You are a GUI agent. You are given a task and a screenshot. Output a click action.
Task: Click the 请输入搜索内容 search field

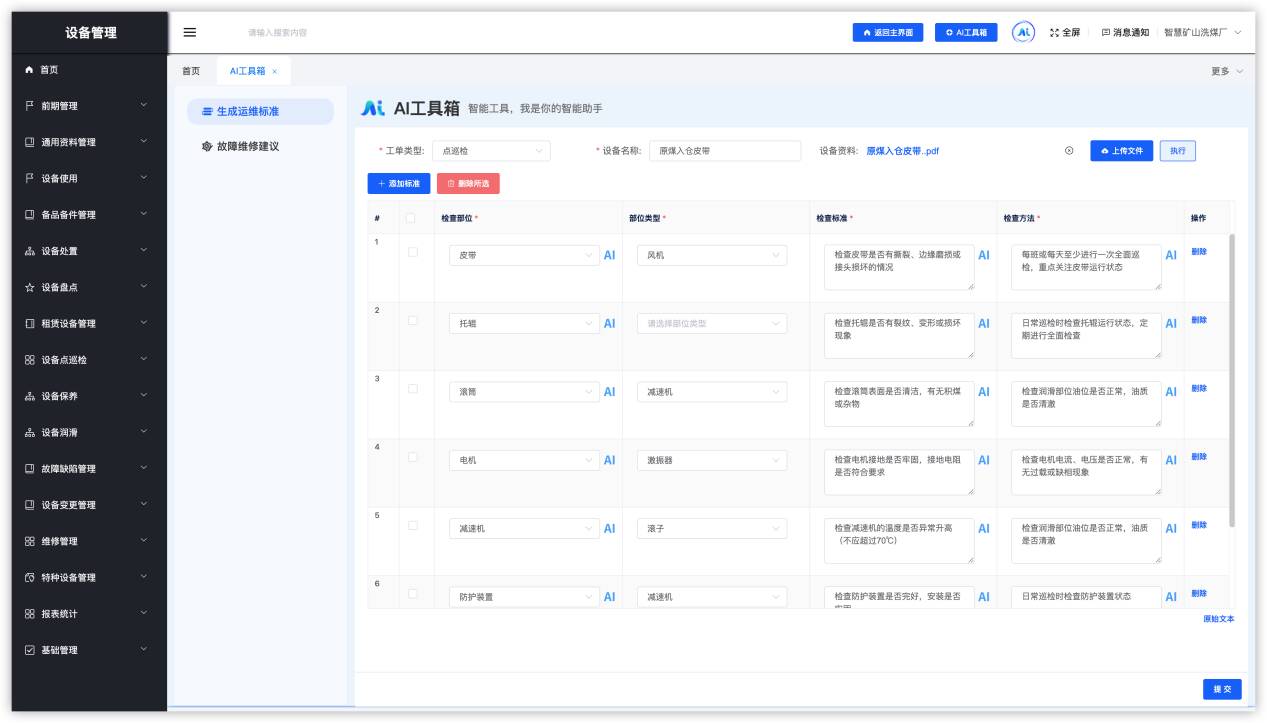[277, 33]
